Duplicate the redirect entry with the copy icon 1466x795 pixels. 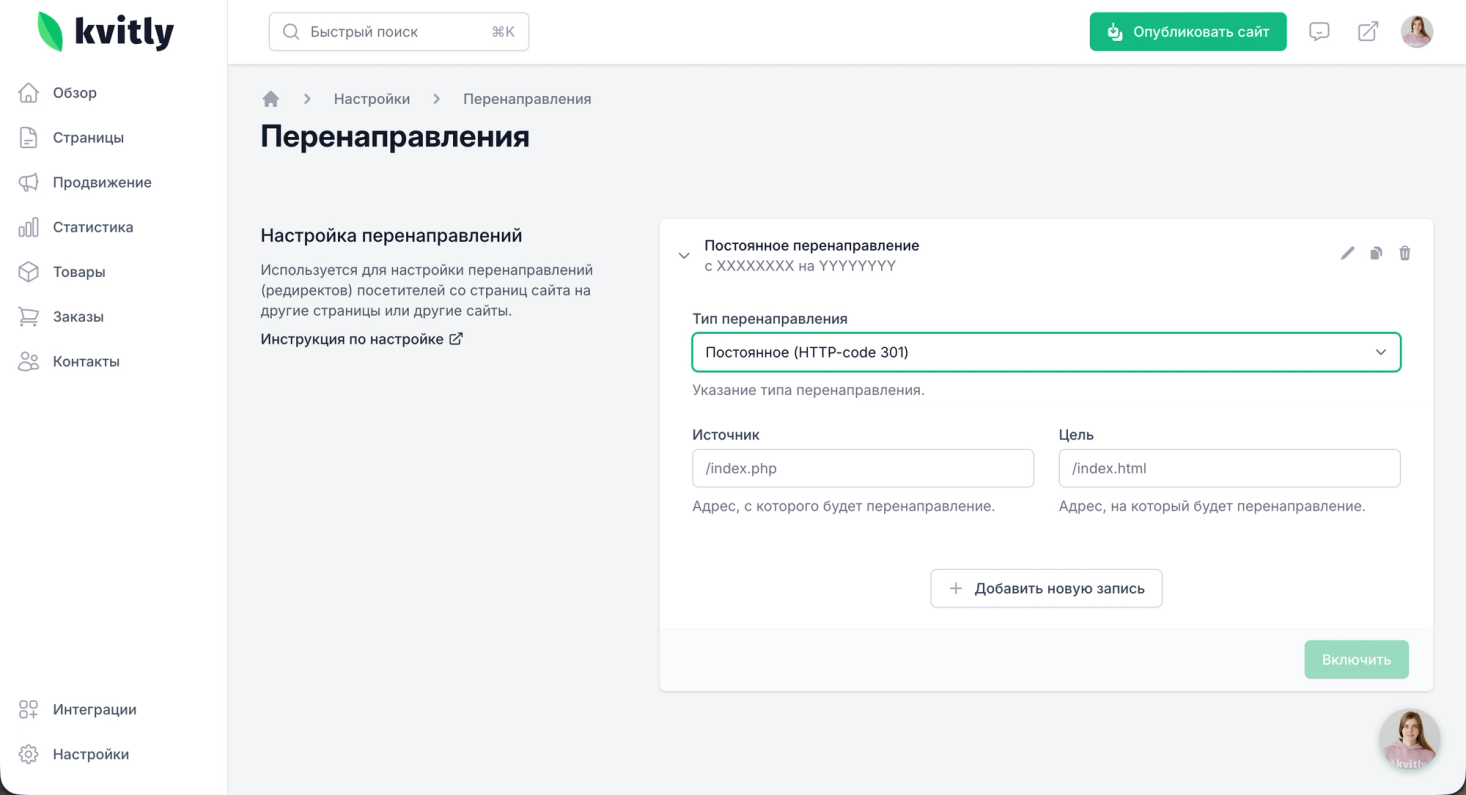coord(1376,254)
